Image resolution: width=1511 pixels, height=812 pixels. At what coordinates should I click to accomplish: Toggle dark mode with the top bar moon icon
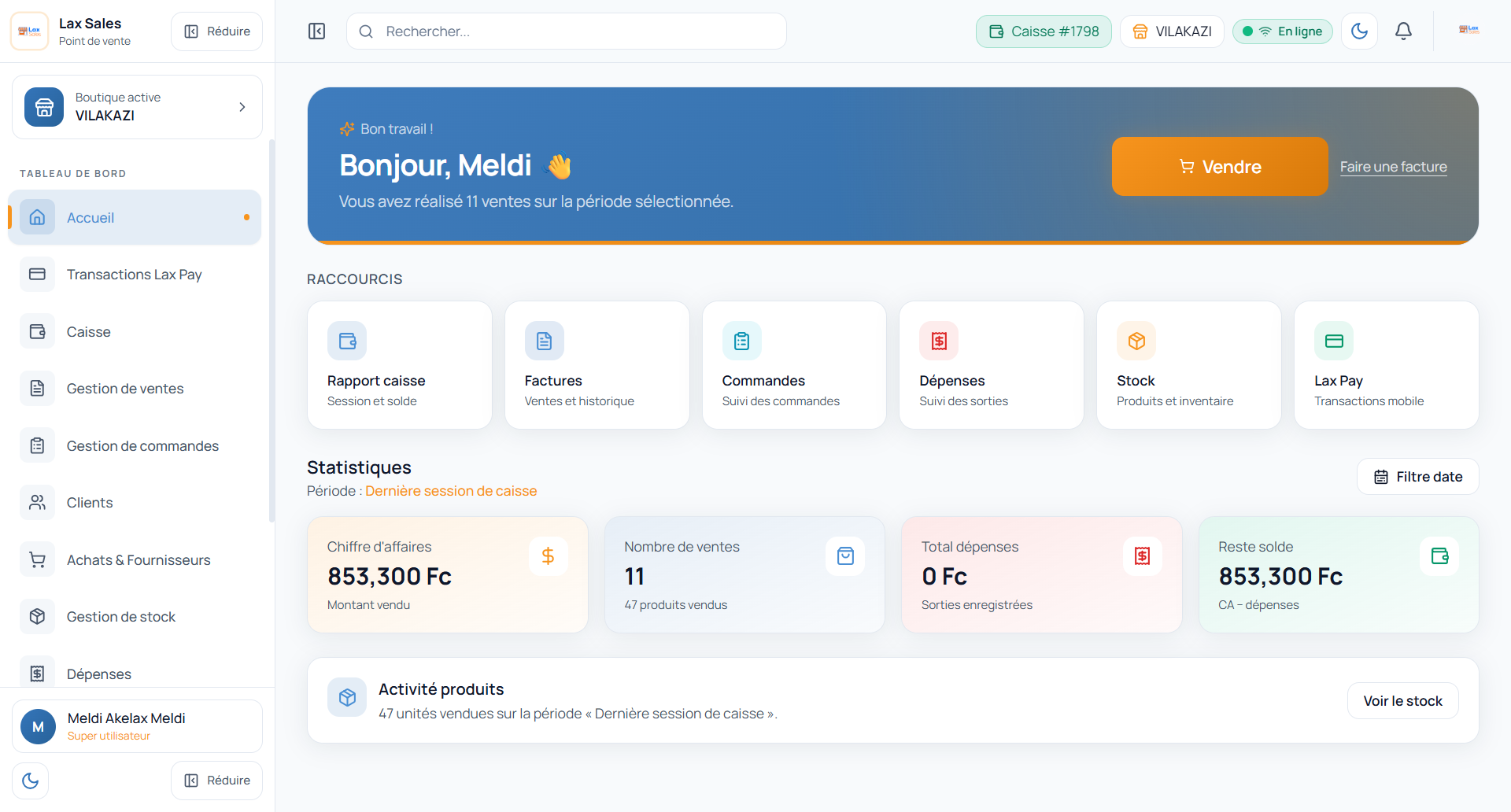1359,31
